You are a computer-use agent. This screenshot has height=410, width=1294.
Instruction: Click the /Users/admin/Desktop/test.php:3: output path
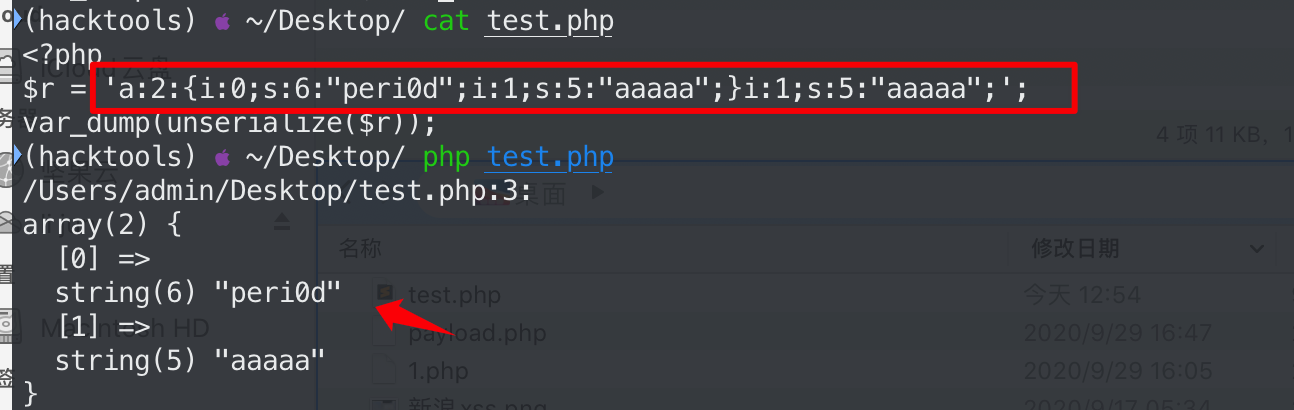(x=277, y=192)
